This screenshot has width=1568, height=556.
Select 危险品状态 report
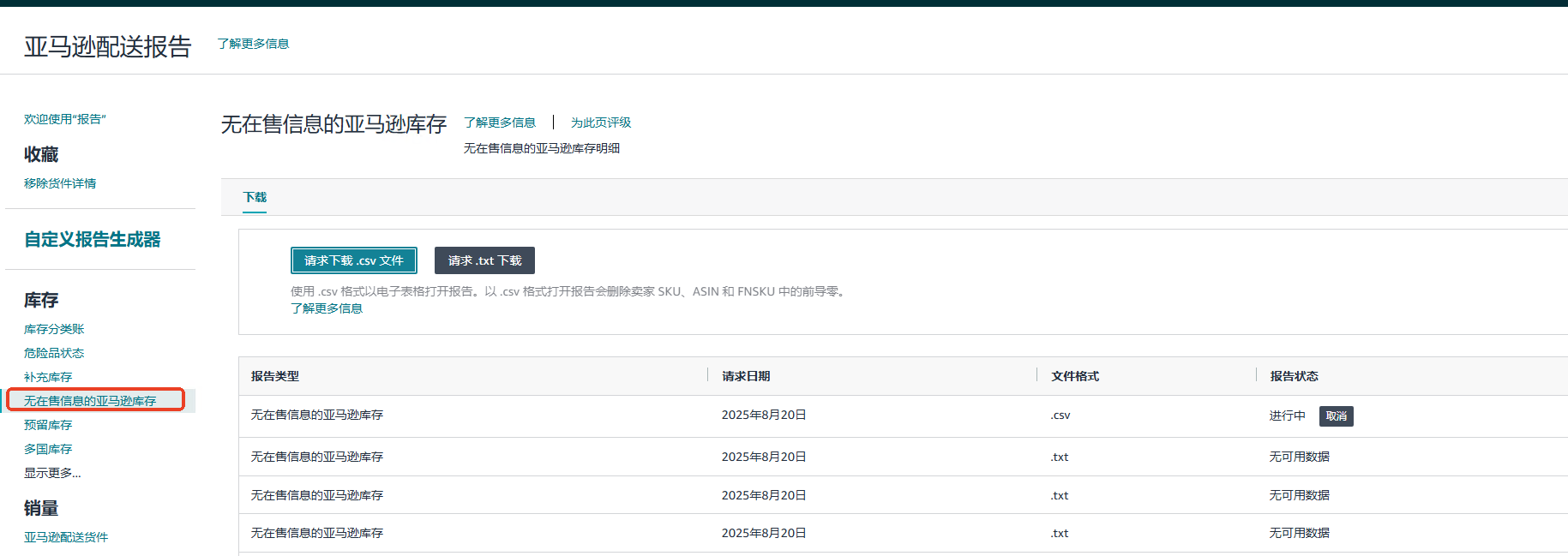(x=54, y=353)
